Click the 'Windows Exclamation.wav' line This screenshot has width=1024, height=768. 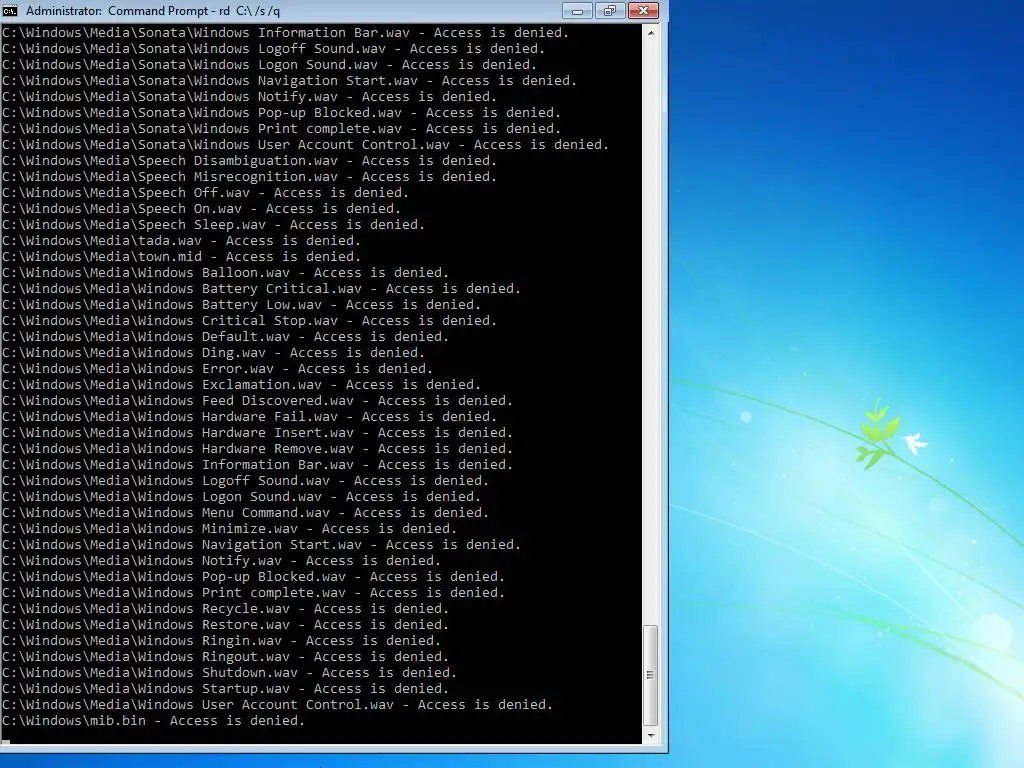click(x=242, y=385)
